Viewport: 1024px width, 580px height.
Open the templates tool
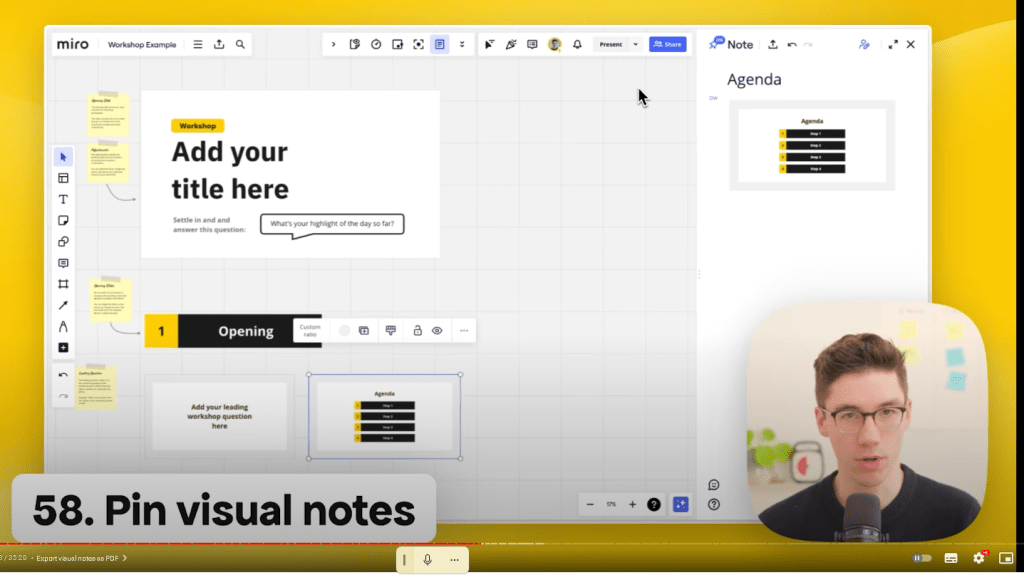(63, 178)
